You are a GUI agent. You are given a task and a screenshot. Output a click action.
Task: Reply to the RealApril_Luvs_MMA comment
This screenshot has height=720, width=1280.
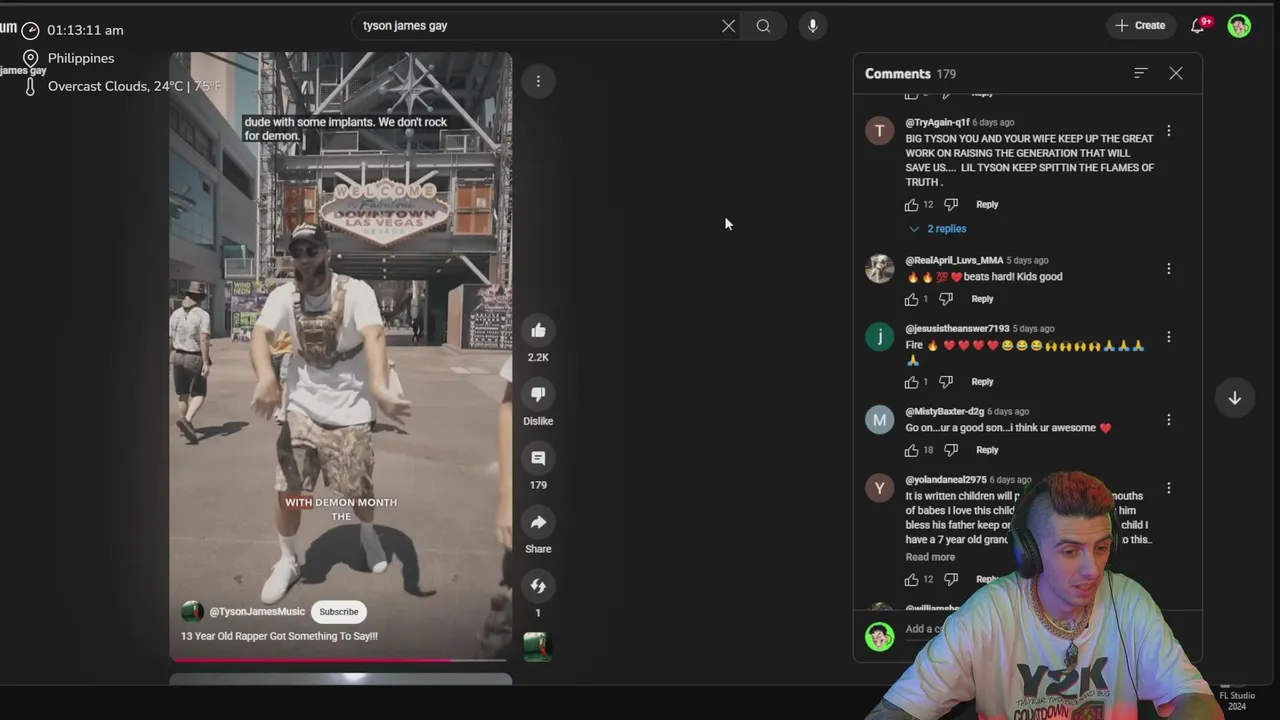pyautogui.click(x=982, y=299)
